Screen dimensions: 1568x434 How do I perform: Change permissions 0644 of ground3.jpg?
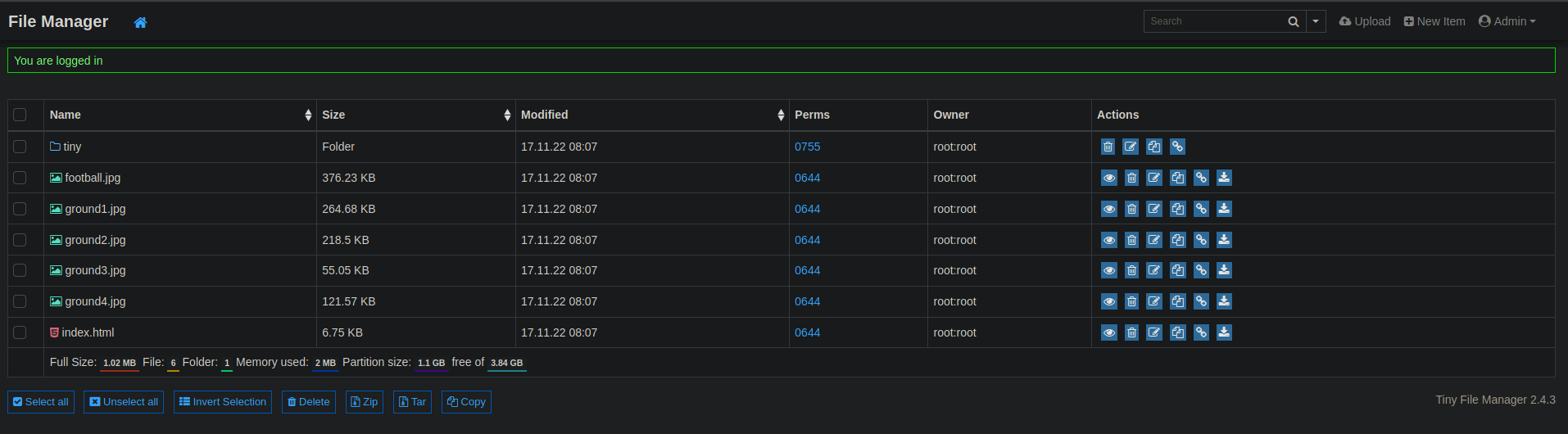pyautogui.click(x=807, y=270)
